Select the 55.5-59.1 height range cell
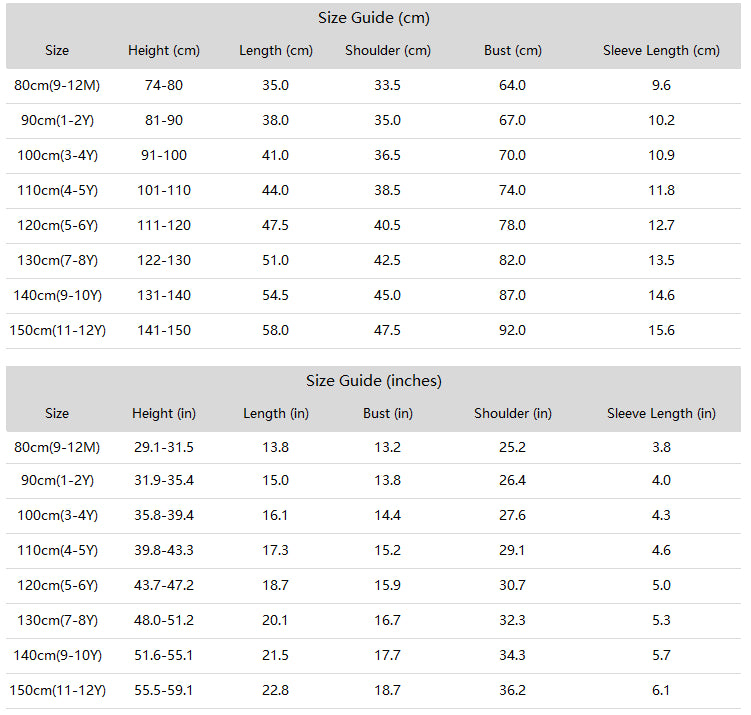Viewport: 751px width, 715px height. [164, 691]
